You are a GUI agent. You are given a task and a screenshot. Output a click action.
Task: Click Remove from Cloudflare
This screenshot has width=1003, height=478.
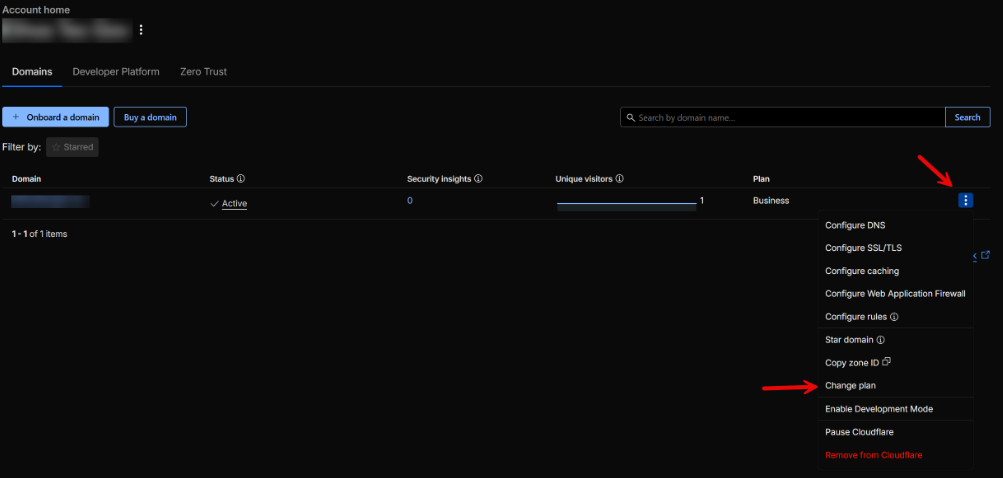pos(873,455)
